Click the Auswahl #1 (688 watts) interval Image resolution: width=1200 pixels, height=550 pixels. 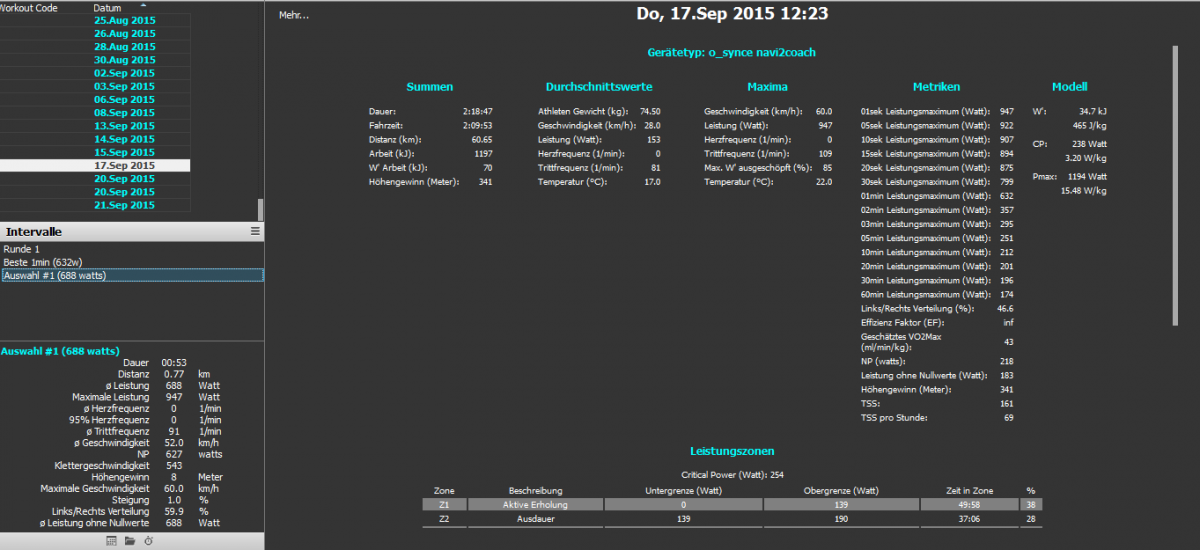[55, 275]
